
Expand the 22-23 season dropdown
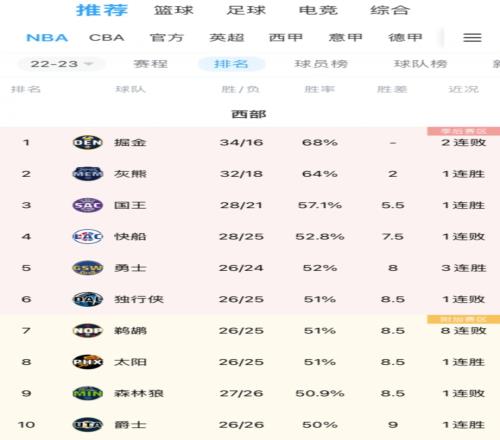coord(61,64)
